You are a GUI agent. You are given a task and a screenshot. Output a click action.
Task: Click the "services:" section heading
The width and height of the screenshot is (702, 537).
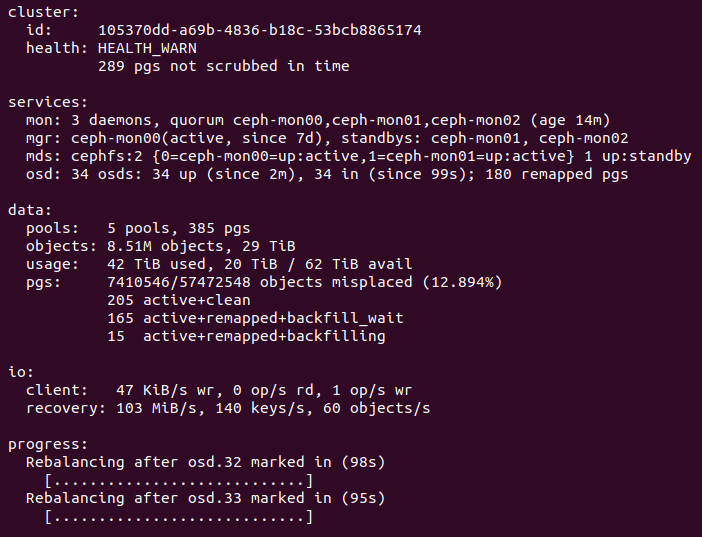tap(48, 102)
